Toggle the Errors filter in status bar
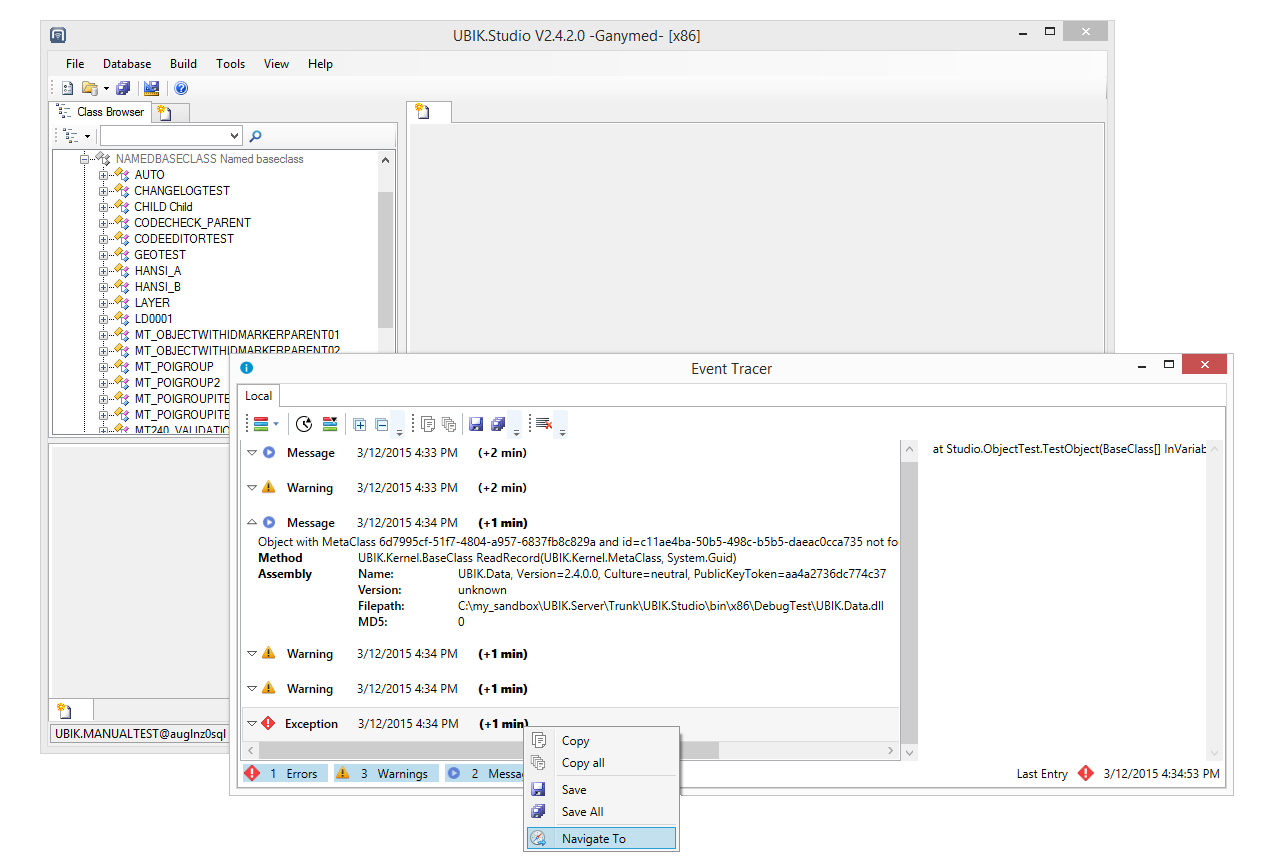 [x=285, y=773]
